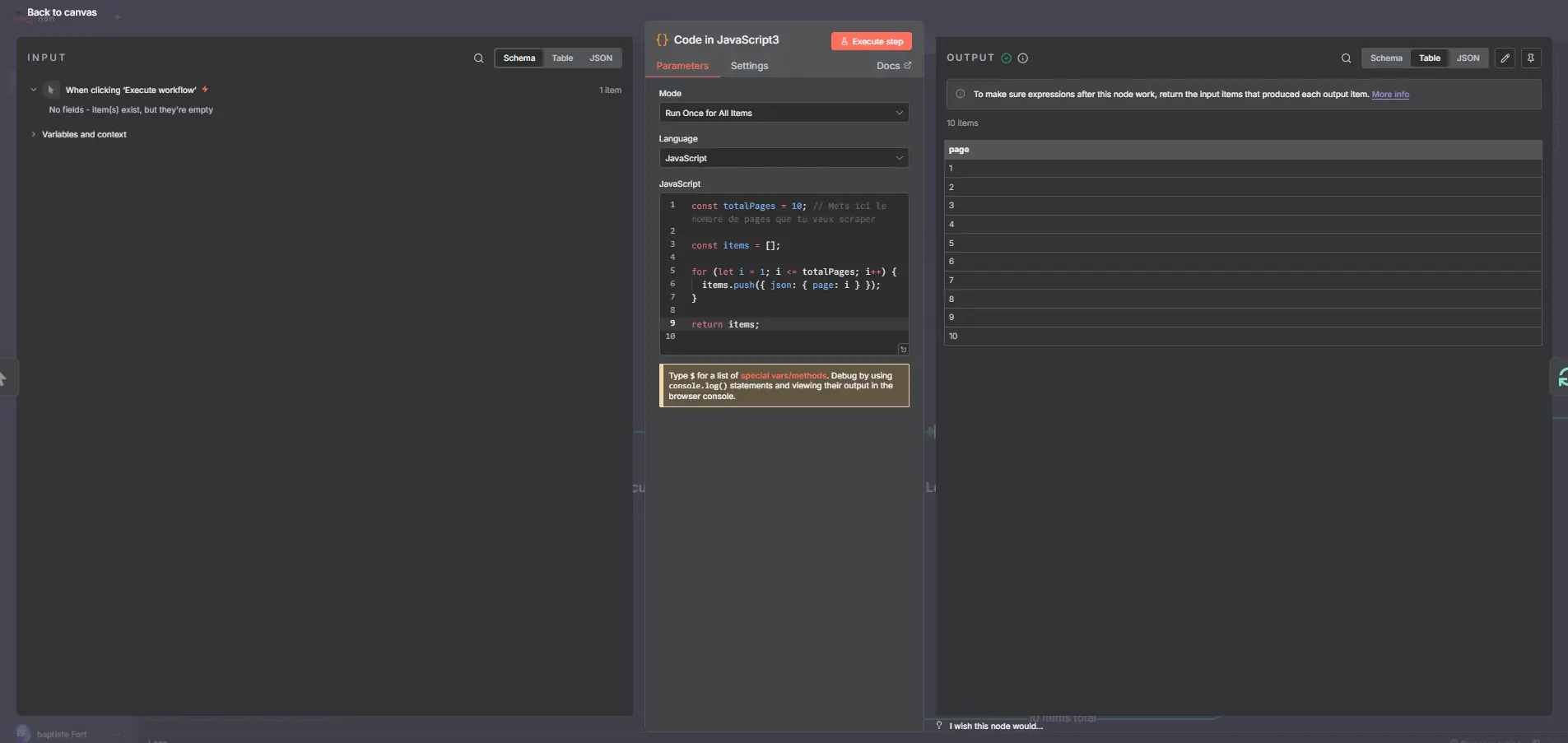This screenshot has height=743, width=1568.
Task: Go back to canvas
Action: point(62,12)
